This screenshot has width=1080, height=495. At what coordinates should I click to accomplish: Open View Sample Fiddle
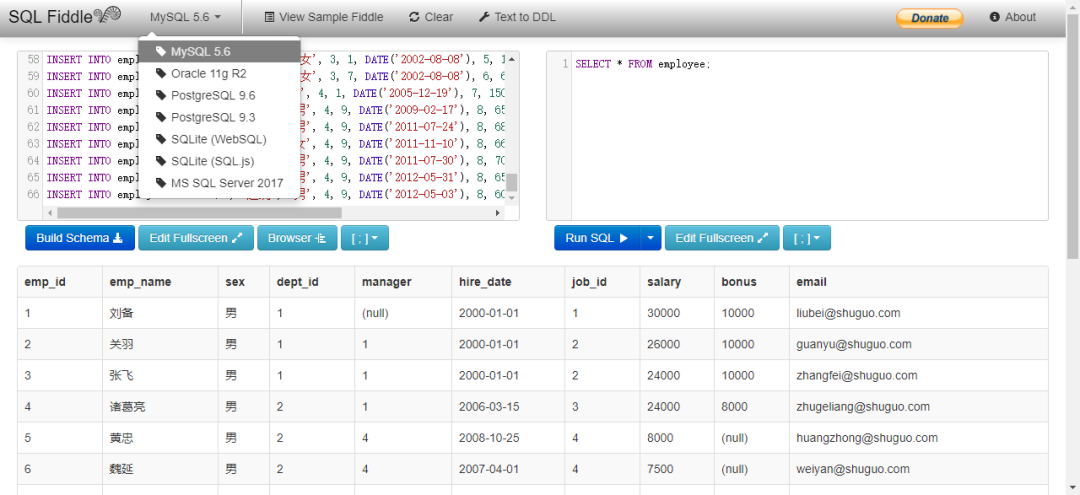[324, 17]
